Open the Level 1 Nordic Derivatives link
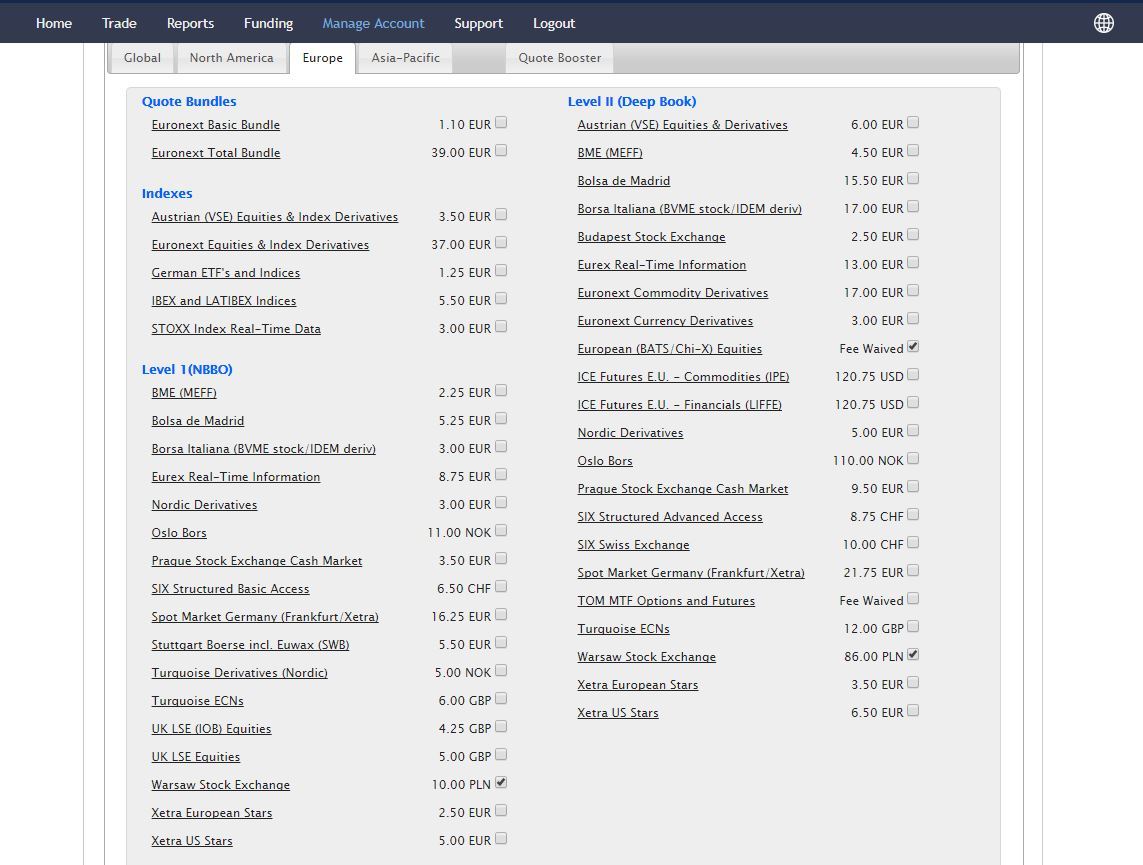 click(x=204, y=505)
